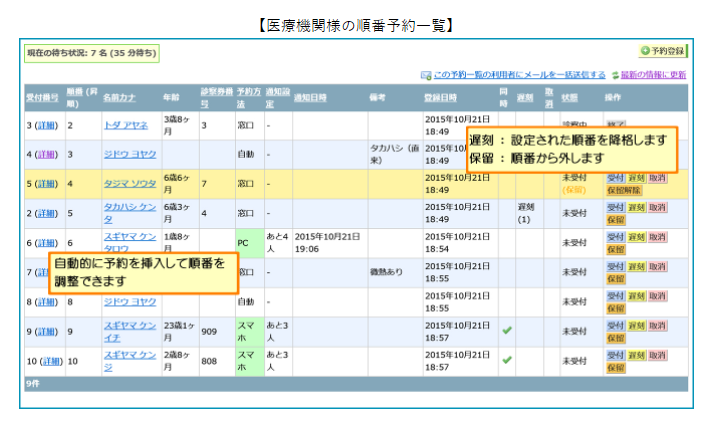Open 詳細 link for reception number 8
The width and height of the screenshot is (716, 426).
tap(46, 302)
